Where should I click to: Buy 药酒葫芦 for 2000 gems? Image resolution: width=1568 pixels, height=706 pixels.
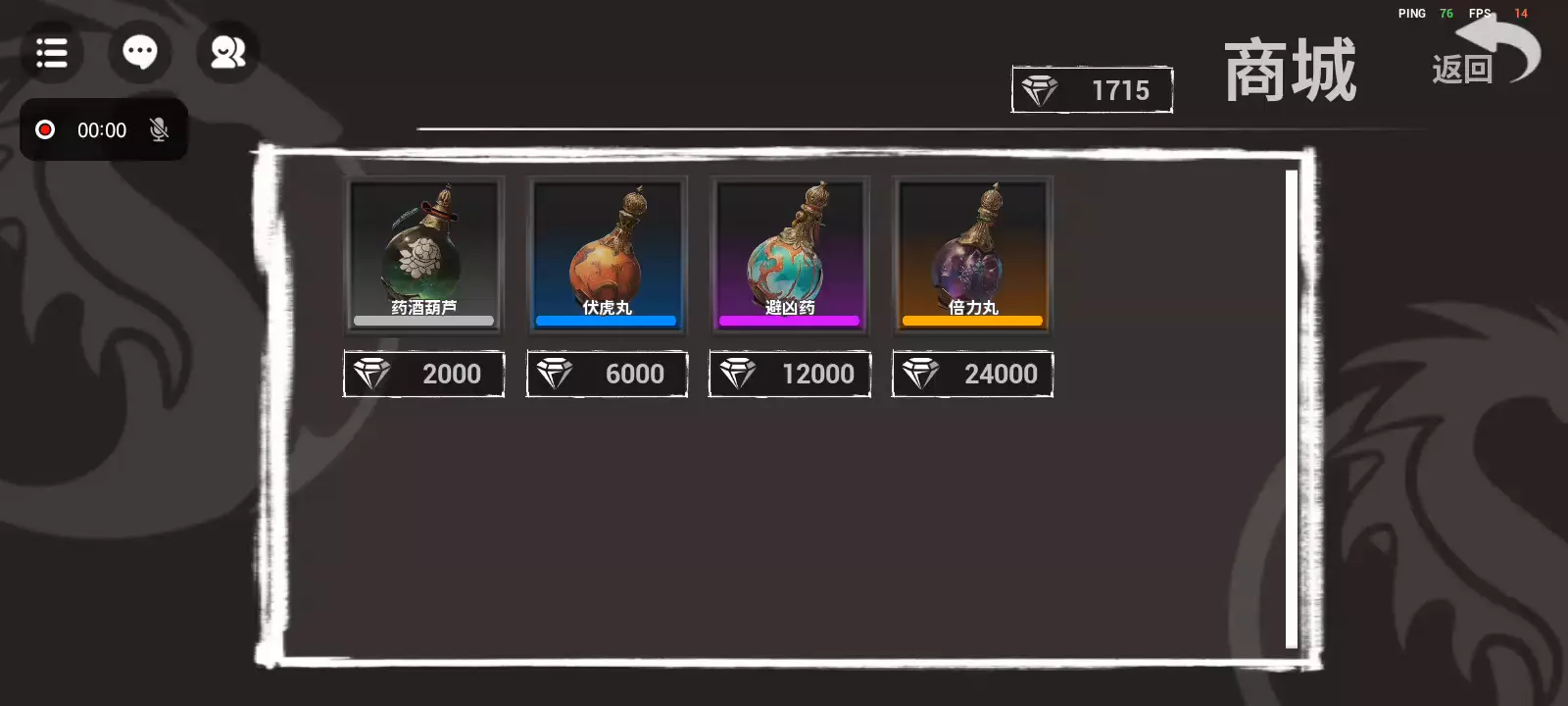[x=423, y=374]
